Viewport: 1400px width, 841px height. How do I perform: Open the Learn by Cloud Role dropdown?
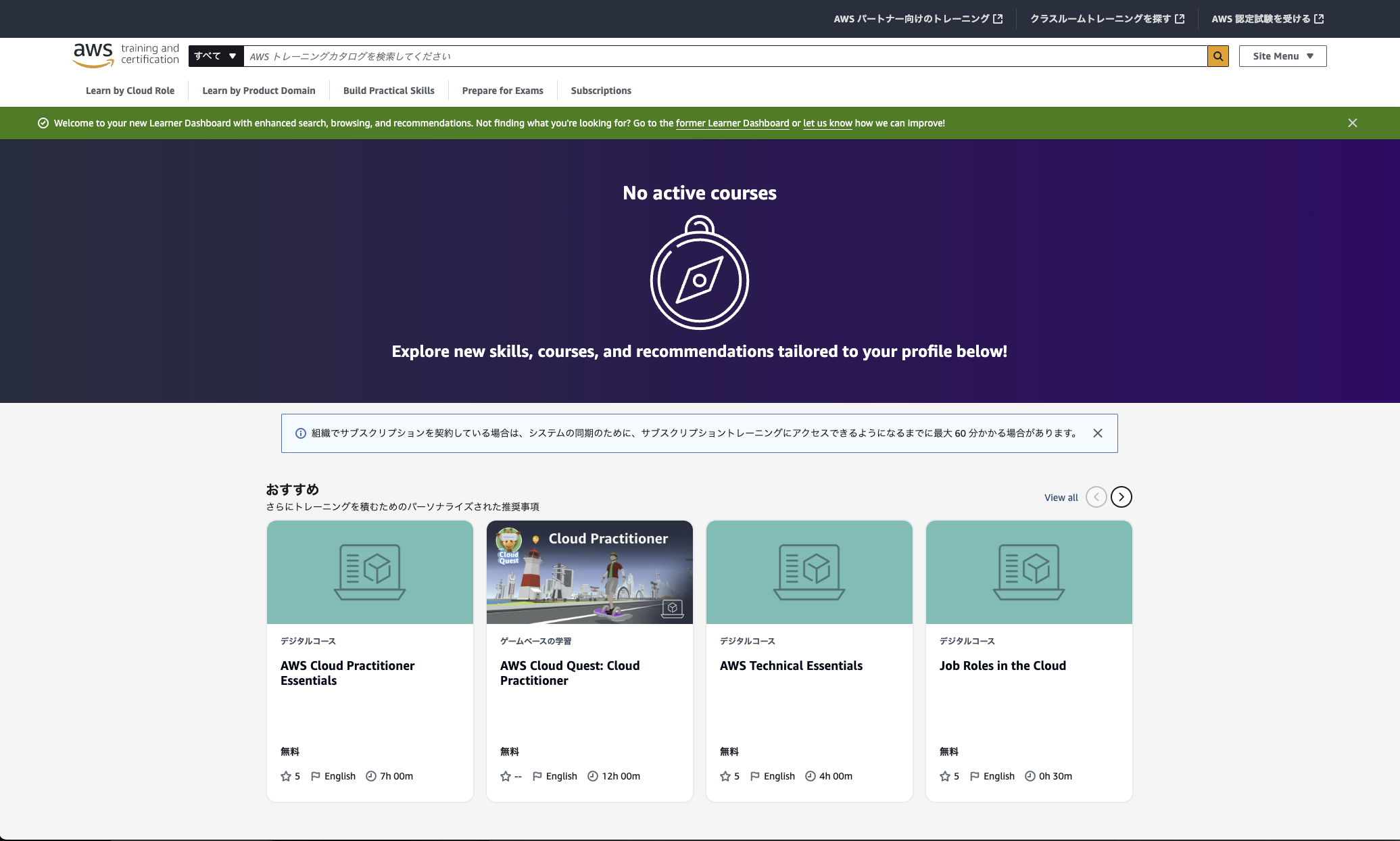click(x=129, y=90)
